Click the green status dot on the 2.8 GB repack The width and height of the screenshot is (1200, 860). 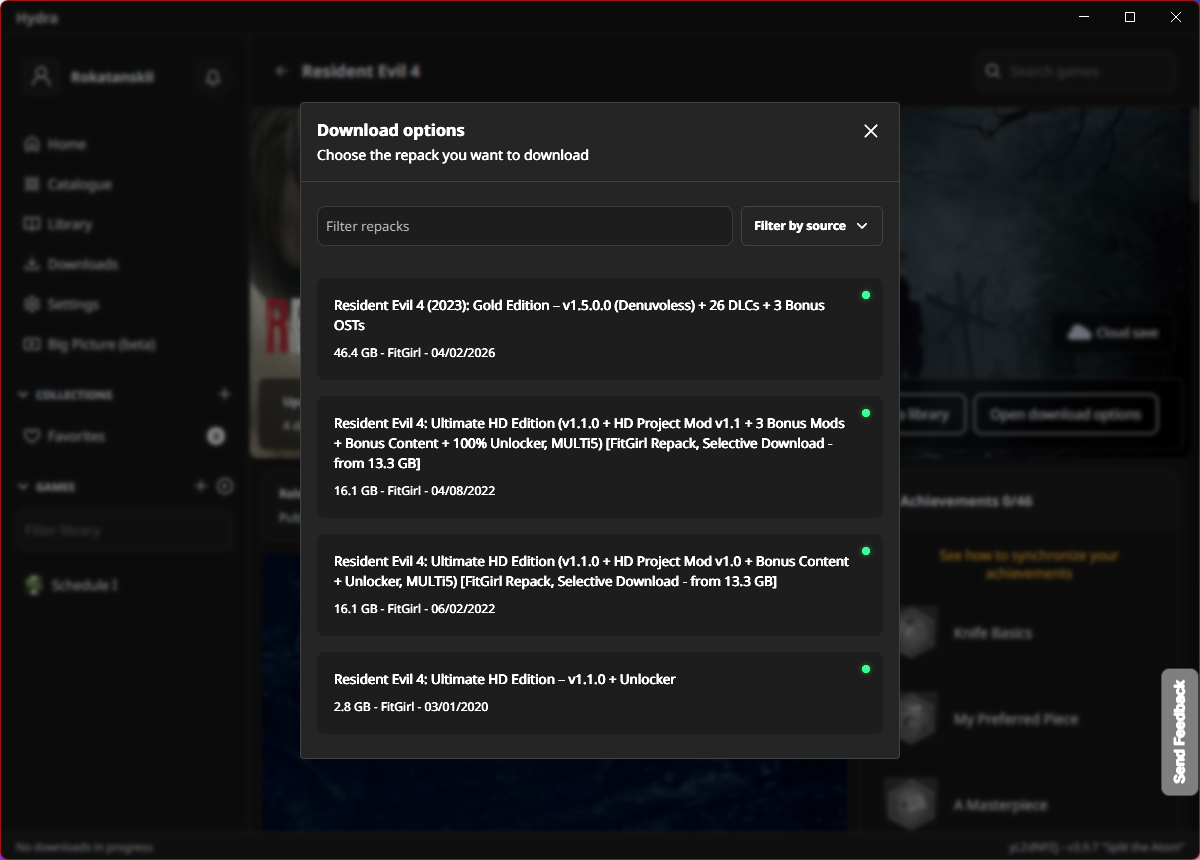866,669
